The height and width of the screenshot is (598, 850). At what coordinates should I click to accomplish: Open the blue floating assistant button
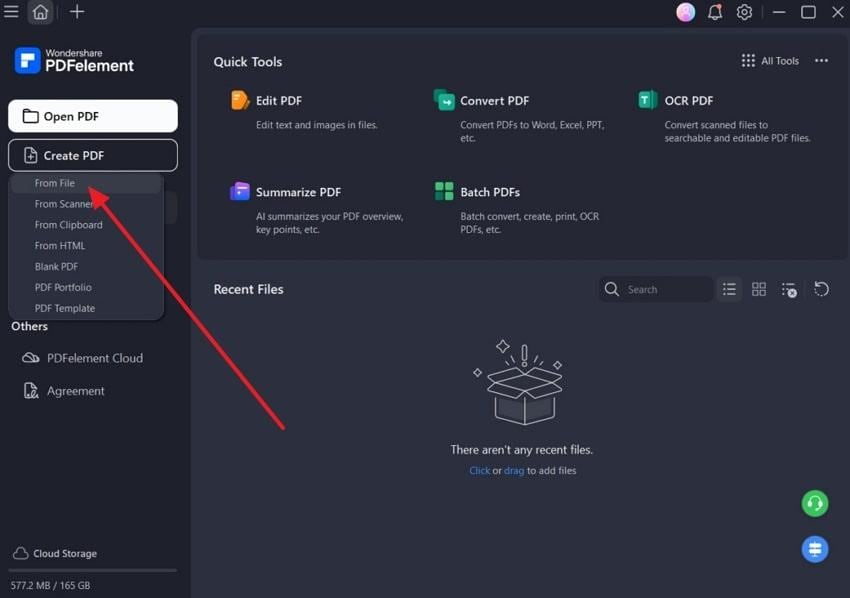click(815, 549)
